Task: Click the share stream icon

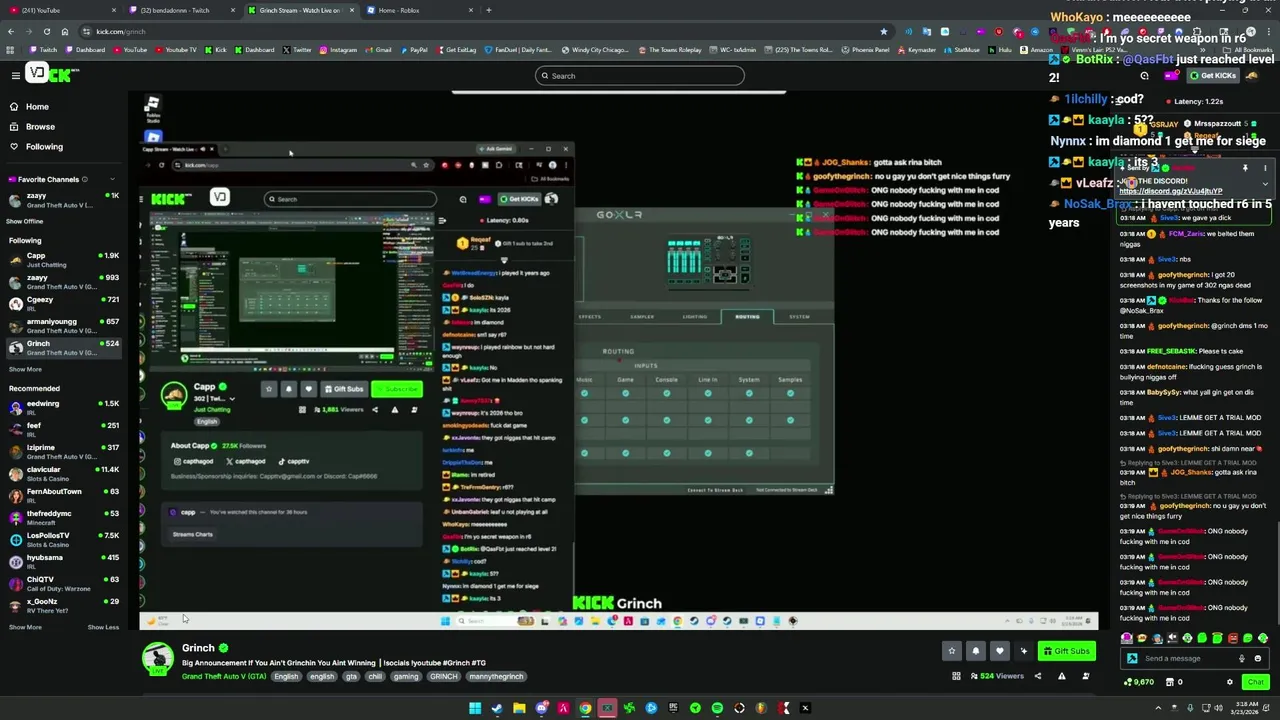Action: pyautogui.click(x=1037, y=676)
